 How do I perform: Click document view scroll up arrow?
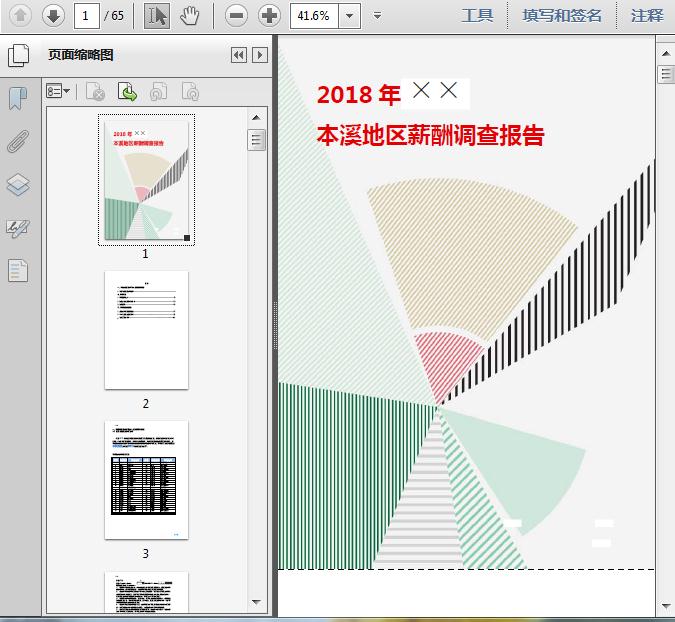pyautogui.click(x=666, y=53)
